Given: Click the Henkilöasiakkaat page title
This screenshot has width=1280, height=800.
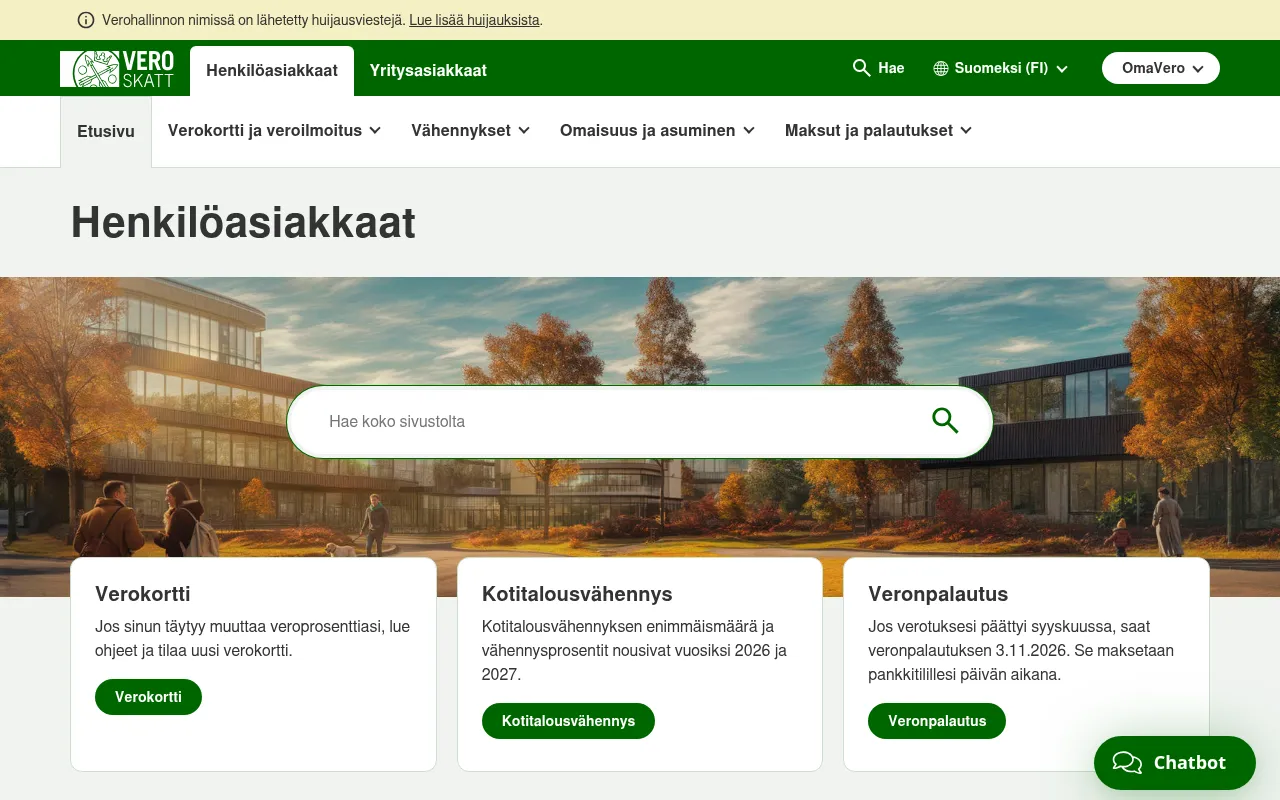Looking at the screenshot, I should [243, 222].
